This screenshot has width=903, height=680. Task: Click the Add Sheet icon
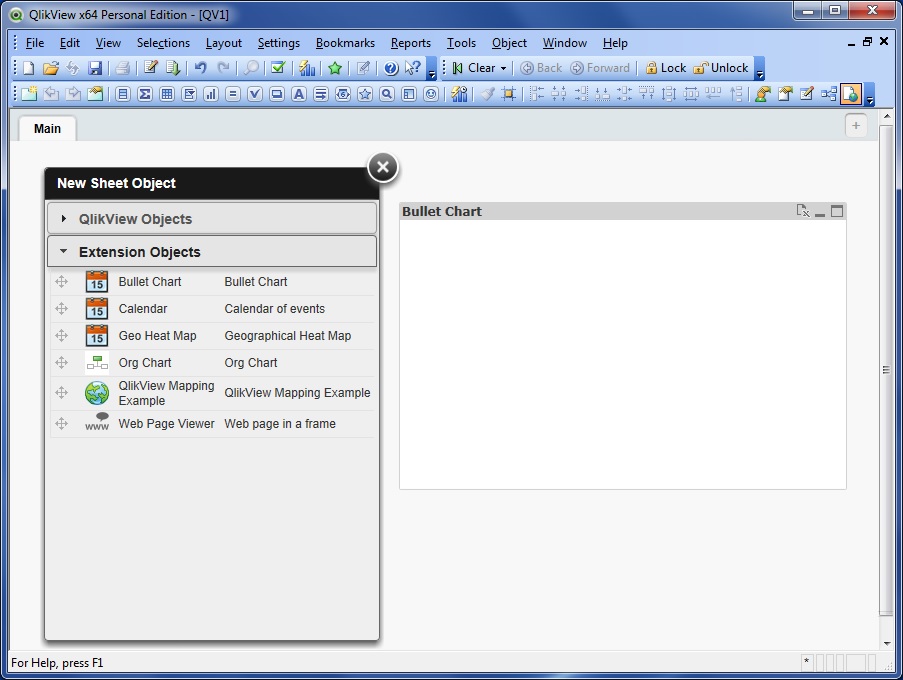pos(29,94)
